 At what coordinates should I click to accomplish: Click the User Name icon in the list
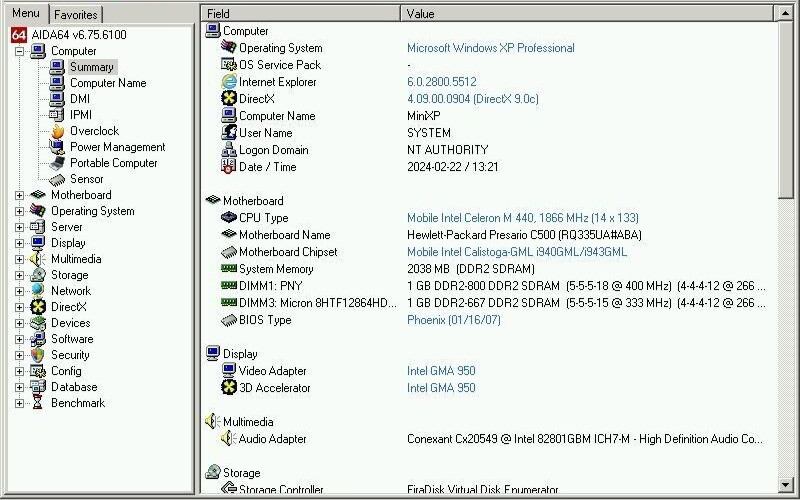(x=229, y=133)
